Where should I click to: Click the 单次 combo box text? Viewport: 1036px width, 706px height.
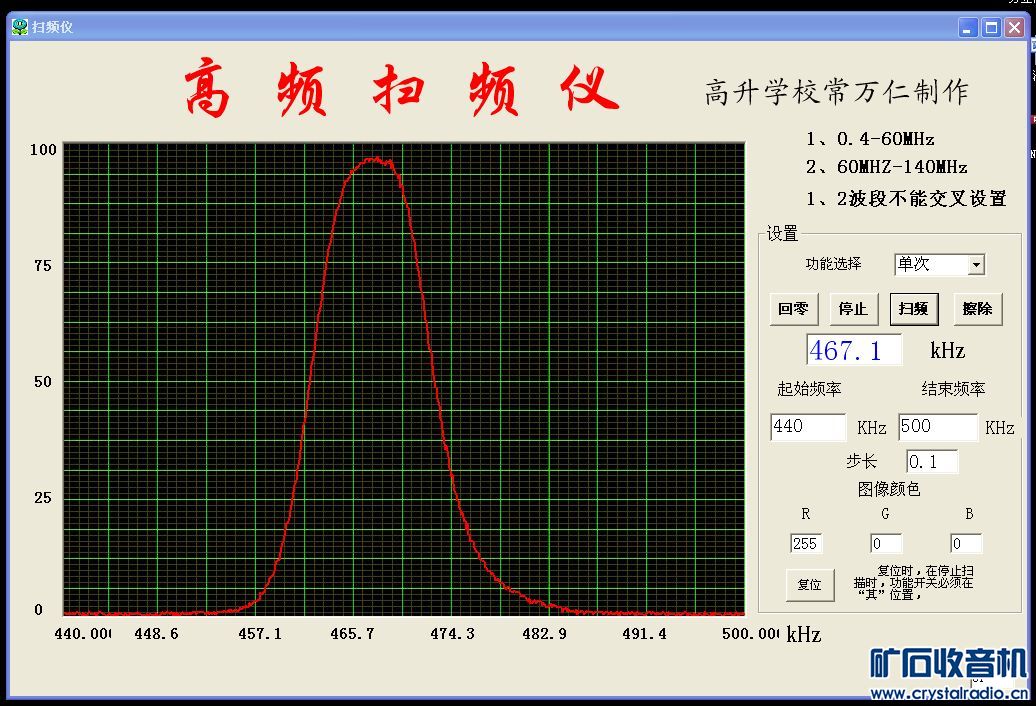(x=930, y=265)
